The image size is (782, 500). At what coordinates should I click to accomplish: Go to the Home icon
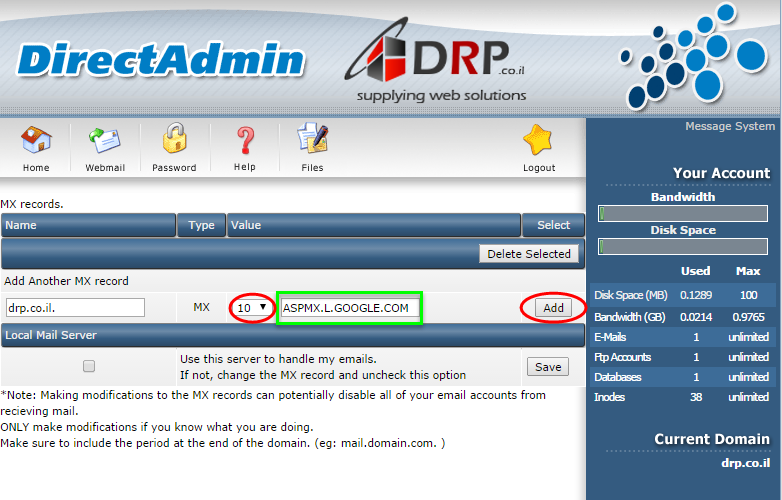pyautogui.click(x=36, y=143)
